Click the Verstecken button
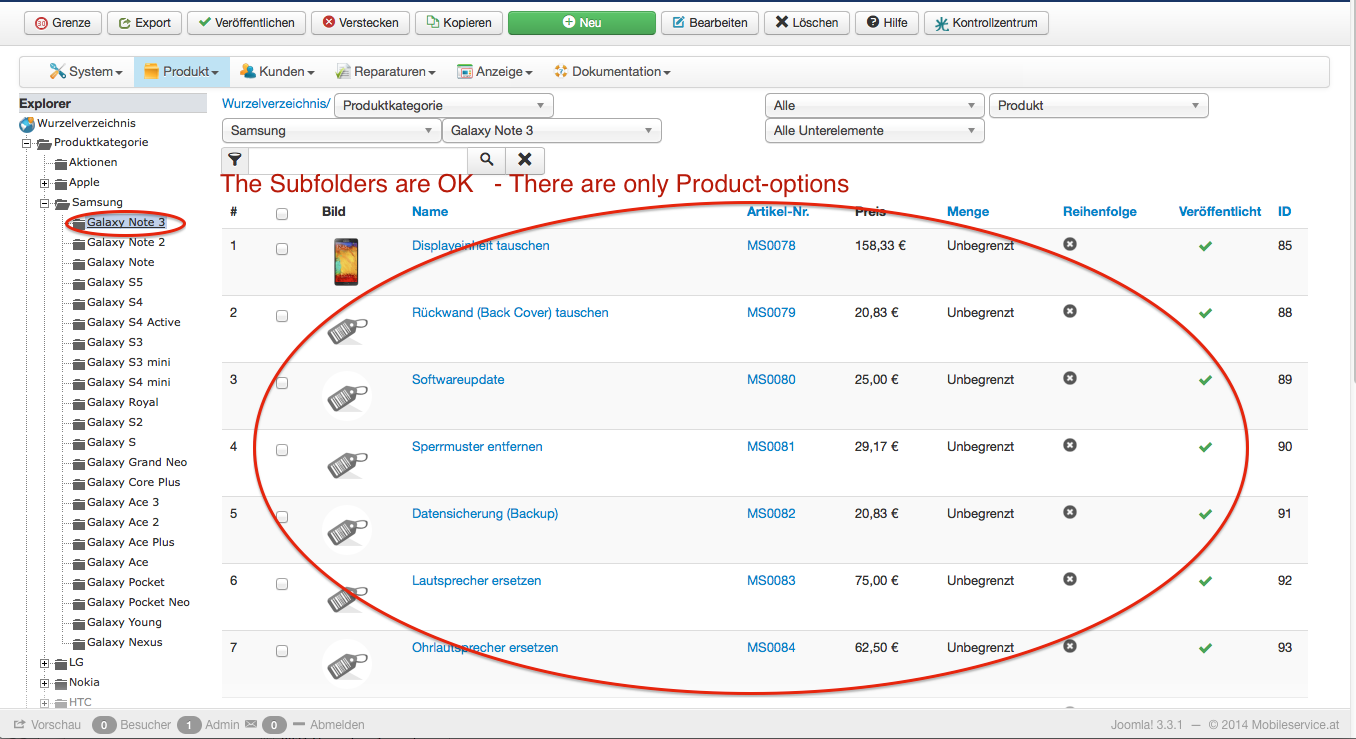The height and width of the screenshot is (739, 1356). coord(360,23)
